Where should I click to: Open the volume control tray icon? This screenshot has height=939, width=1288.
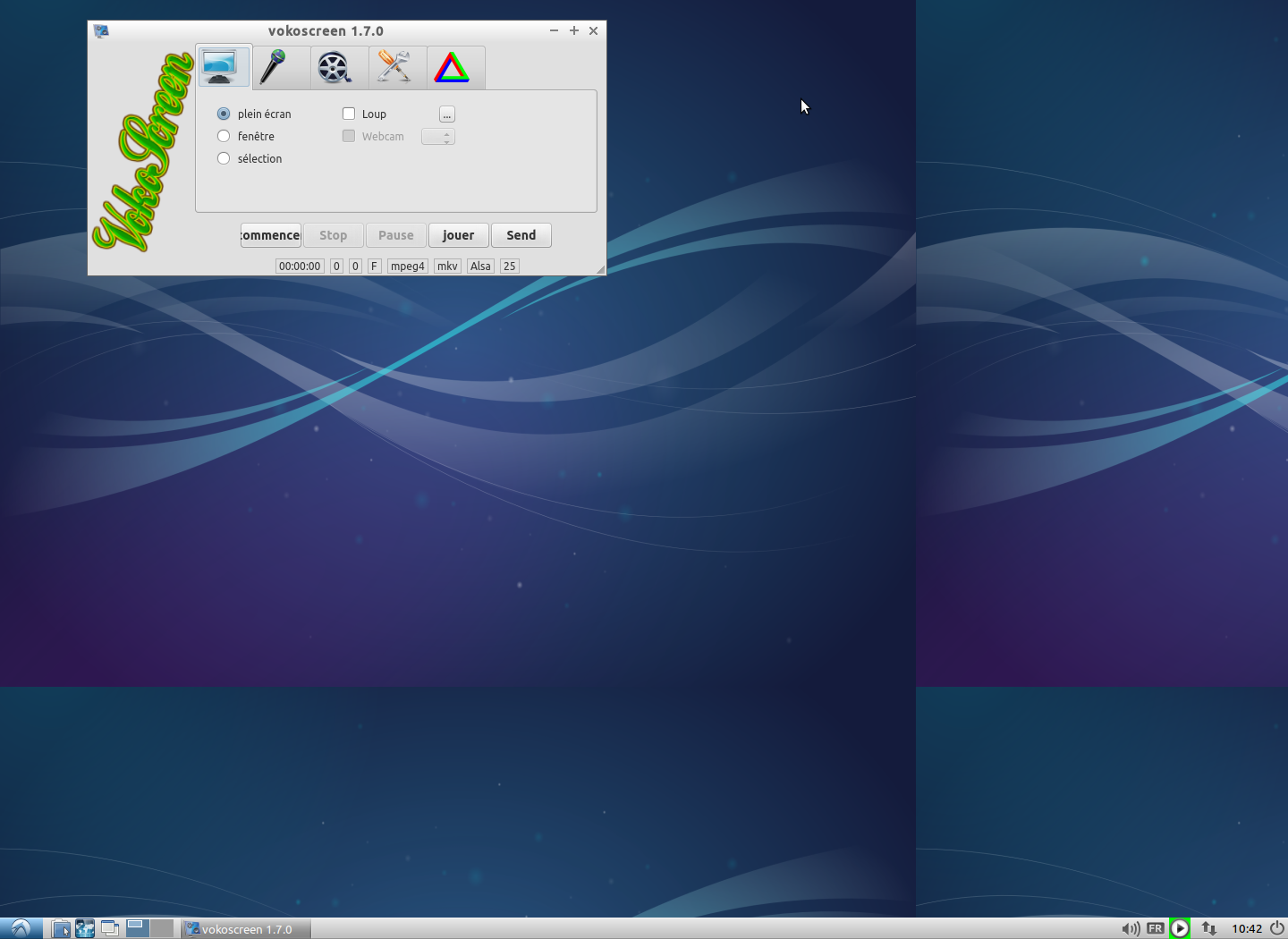(x=1131, y=928)
